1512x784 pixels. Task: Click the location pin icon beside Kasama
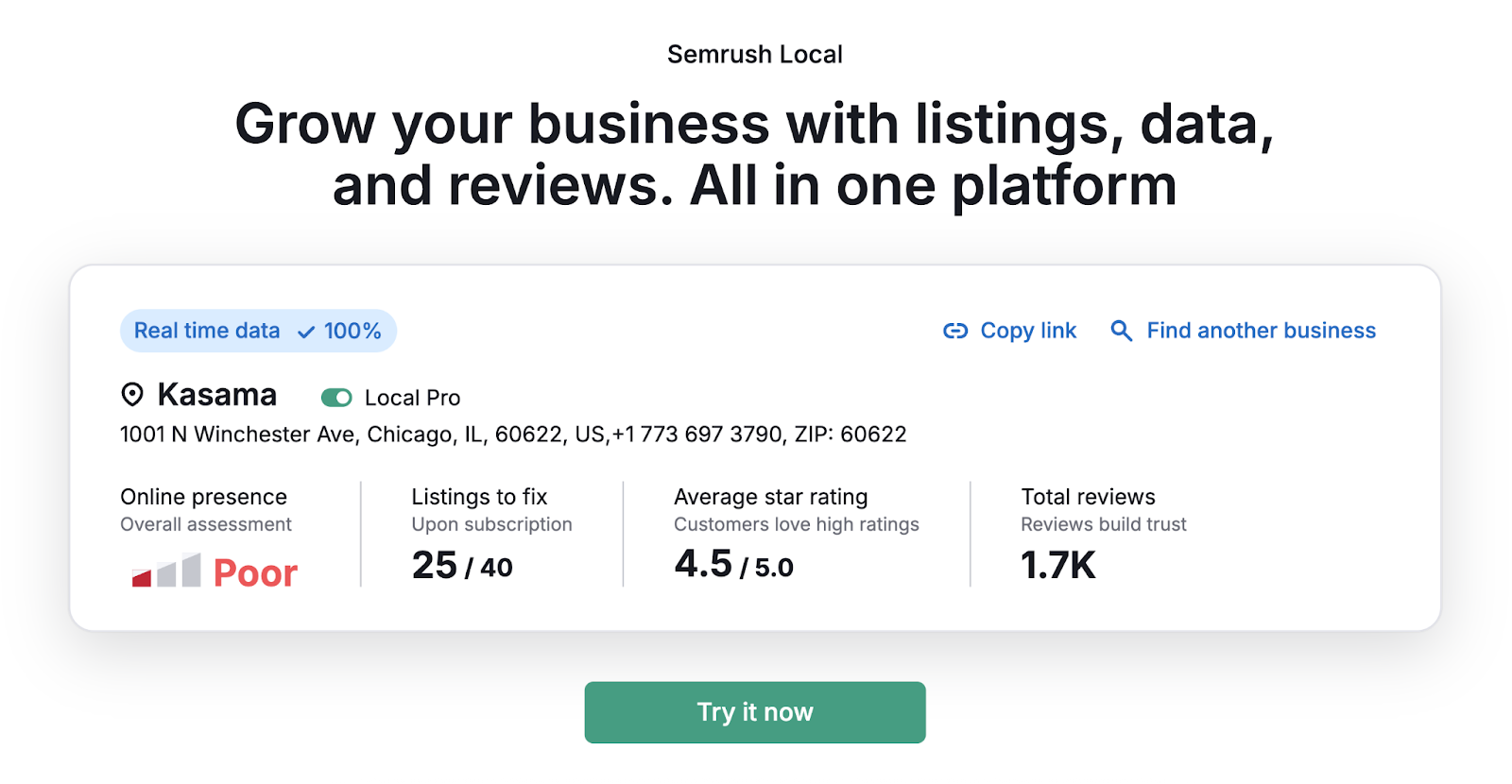[x=132, y=395]
